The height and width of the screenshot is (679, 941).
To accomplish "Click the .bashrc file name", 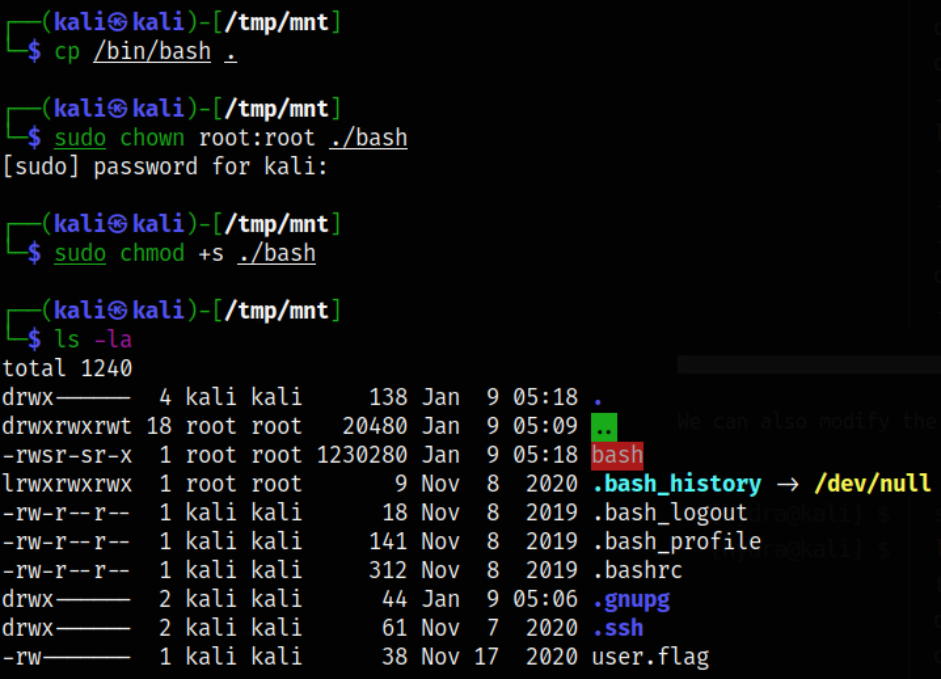I will pos(637,570).
